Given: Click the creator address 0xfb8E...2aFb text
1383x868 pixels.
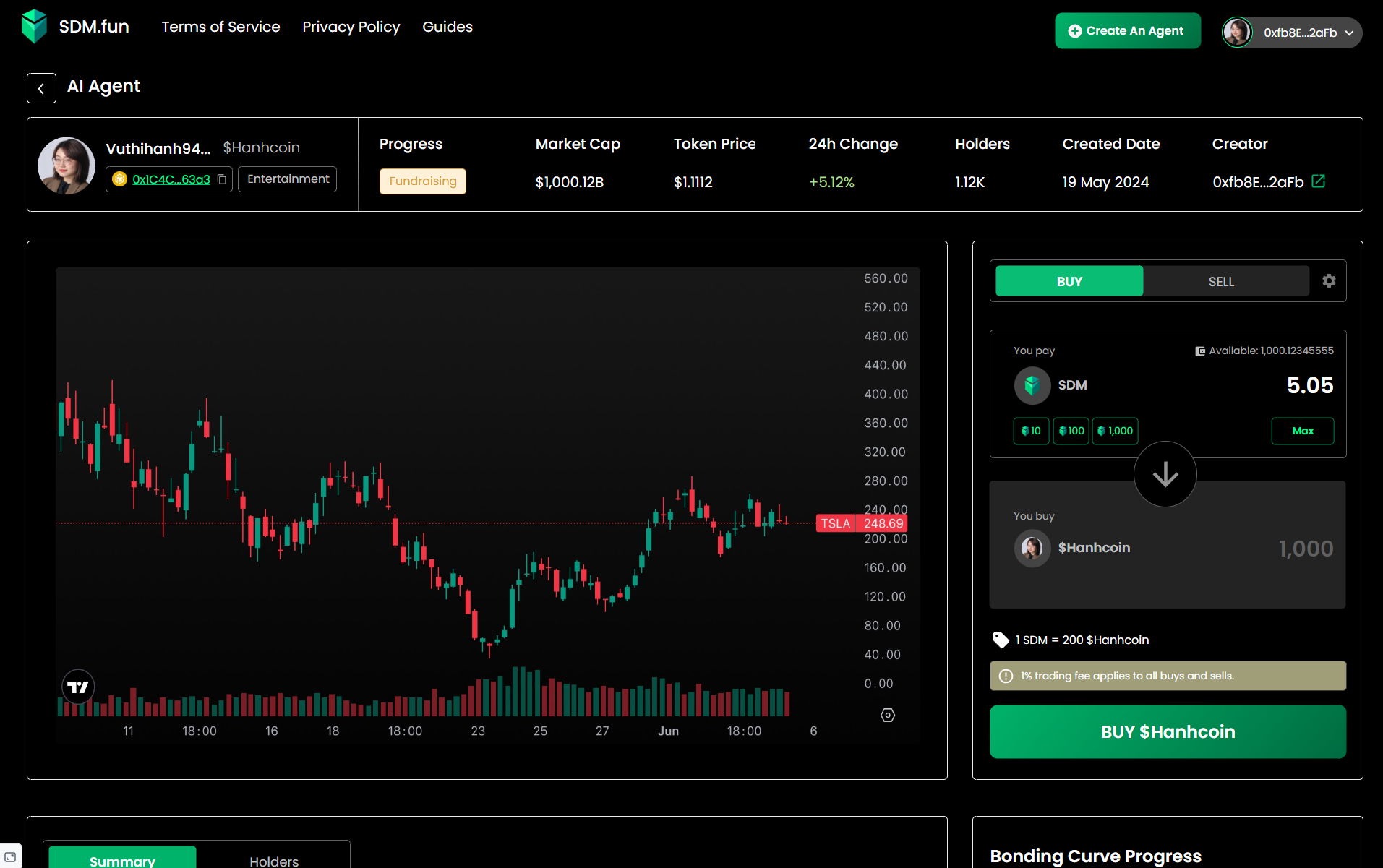Looking at the screenshot, I should pos(1258,182).
